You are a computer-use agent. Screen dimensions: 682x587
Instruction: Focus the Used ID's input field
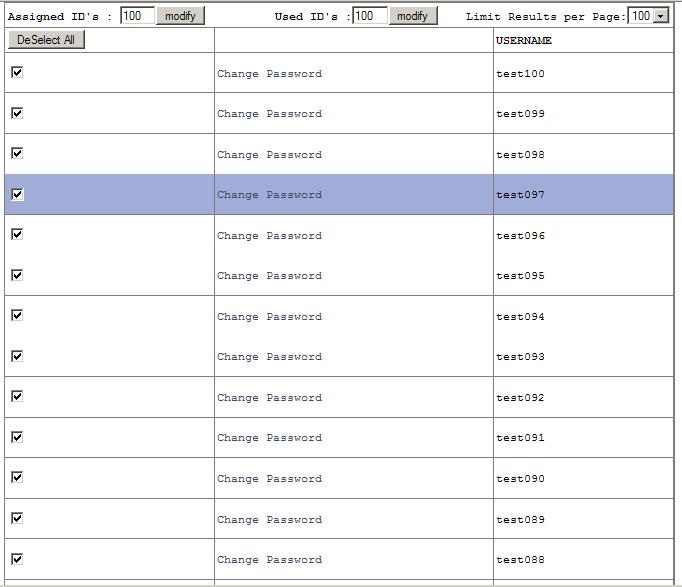point(370,16)
